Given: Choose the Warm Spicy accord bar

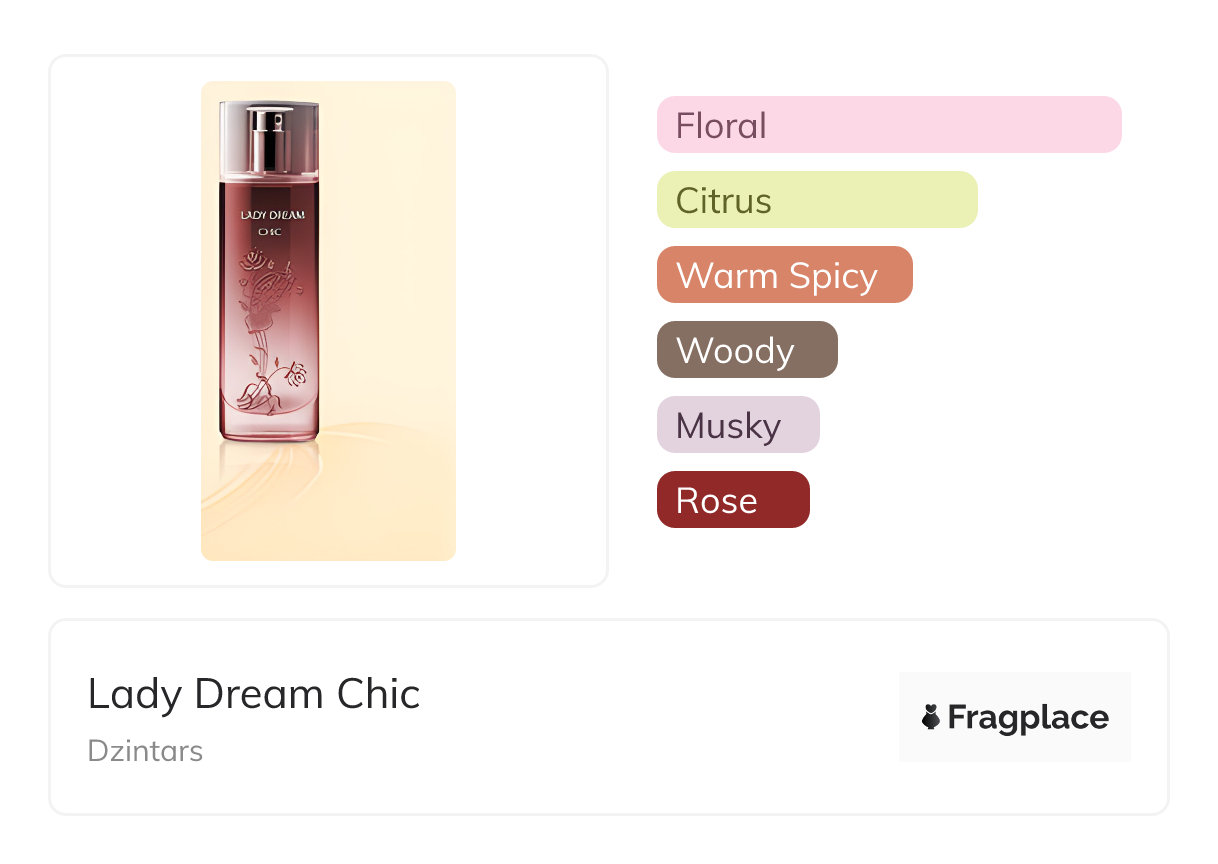Looking at the screenshot, I should [x=784, y=275].
